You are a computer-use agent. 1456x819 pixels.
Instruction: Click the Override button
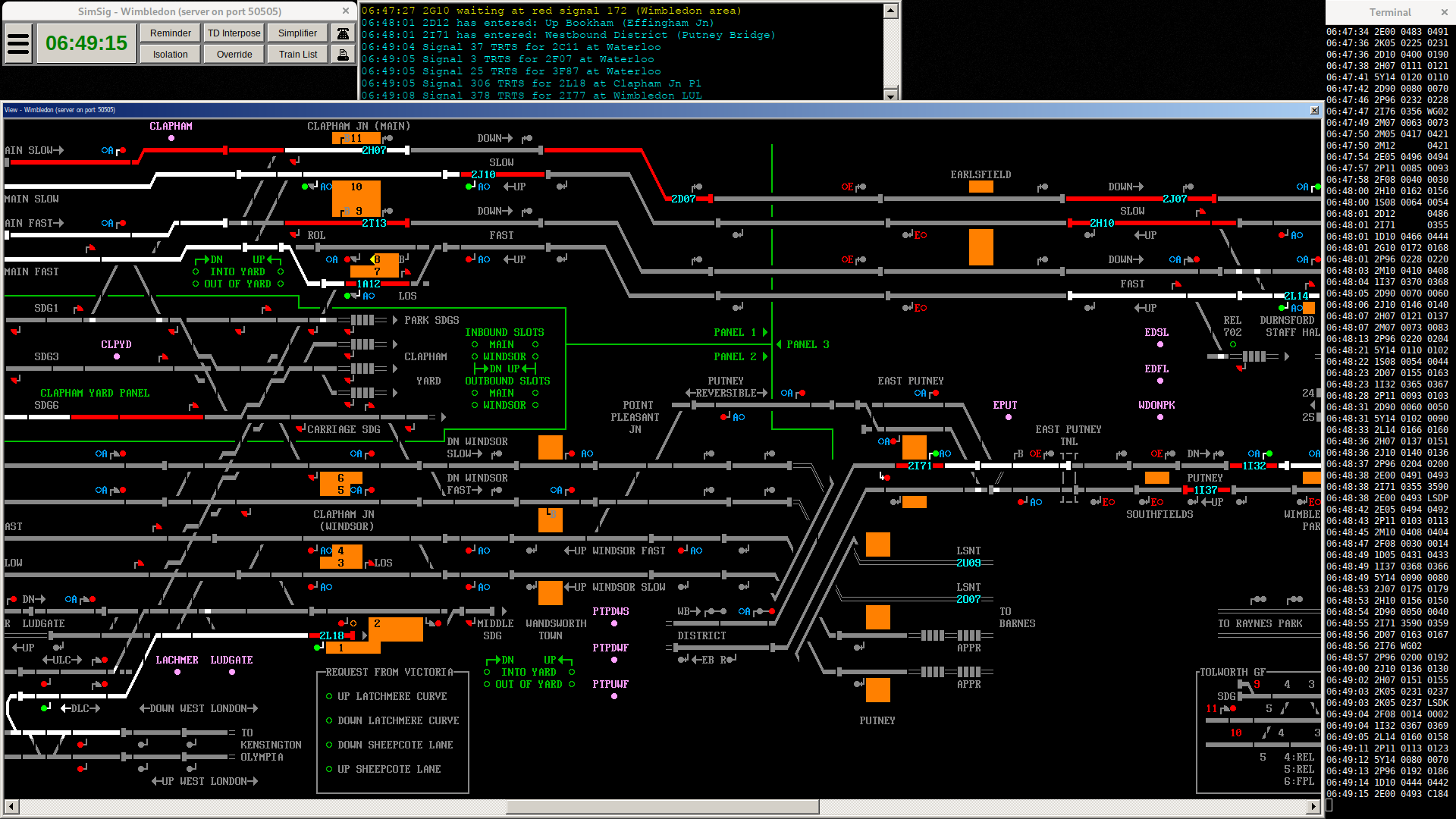(x=234, y=55)
